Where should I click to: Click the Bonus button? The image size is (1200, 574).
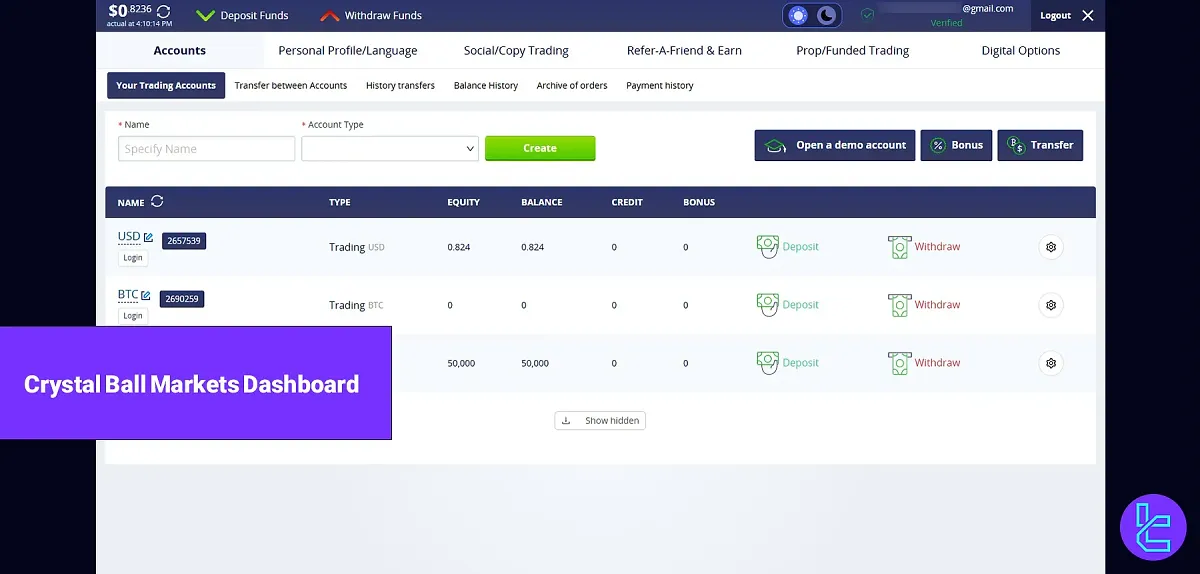(x=956, y=145)
